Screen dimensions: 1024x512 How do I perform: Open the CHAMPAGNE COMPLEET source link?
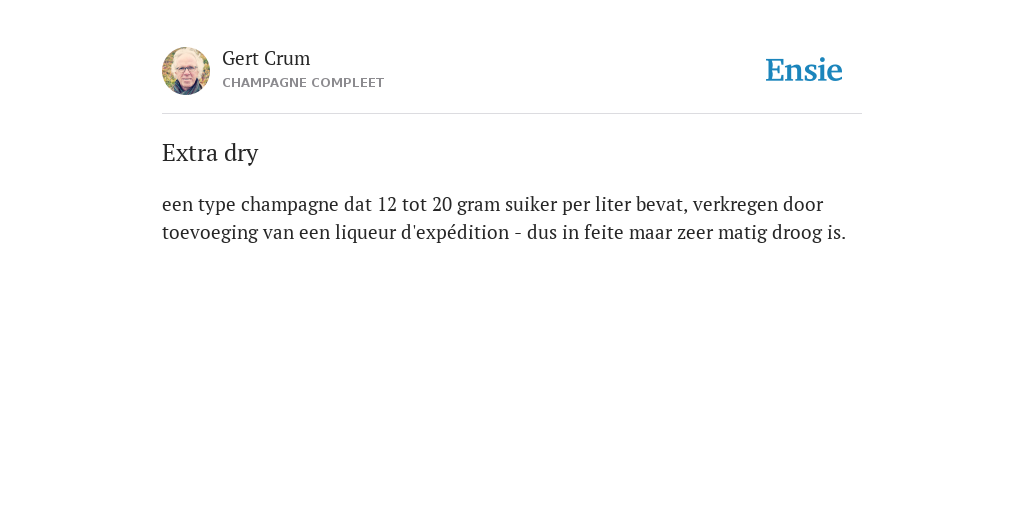pos(303,83)
